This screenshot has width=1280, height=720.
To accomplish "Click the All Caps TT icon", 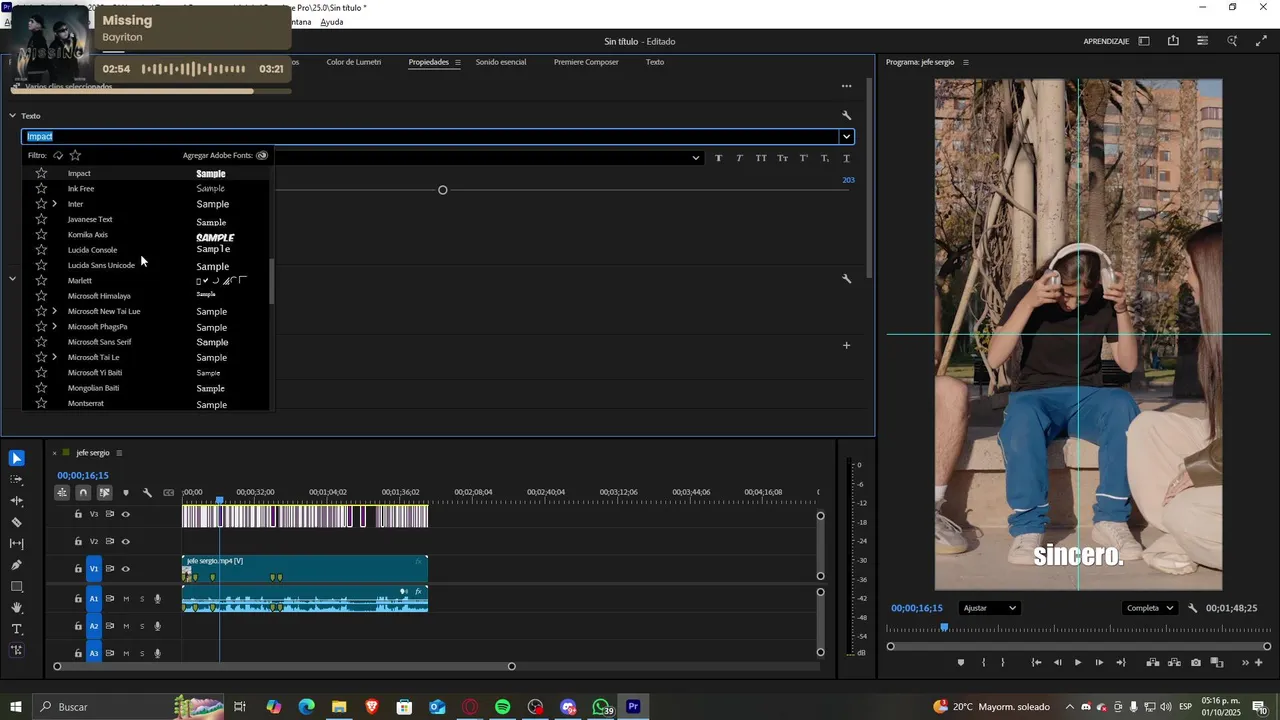I will (761, 158).
